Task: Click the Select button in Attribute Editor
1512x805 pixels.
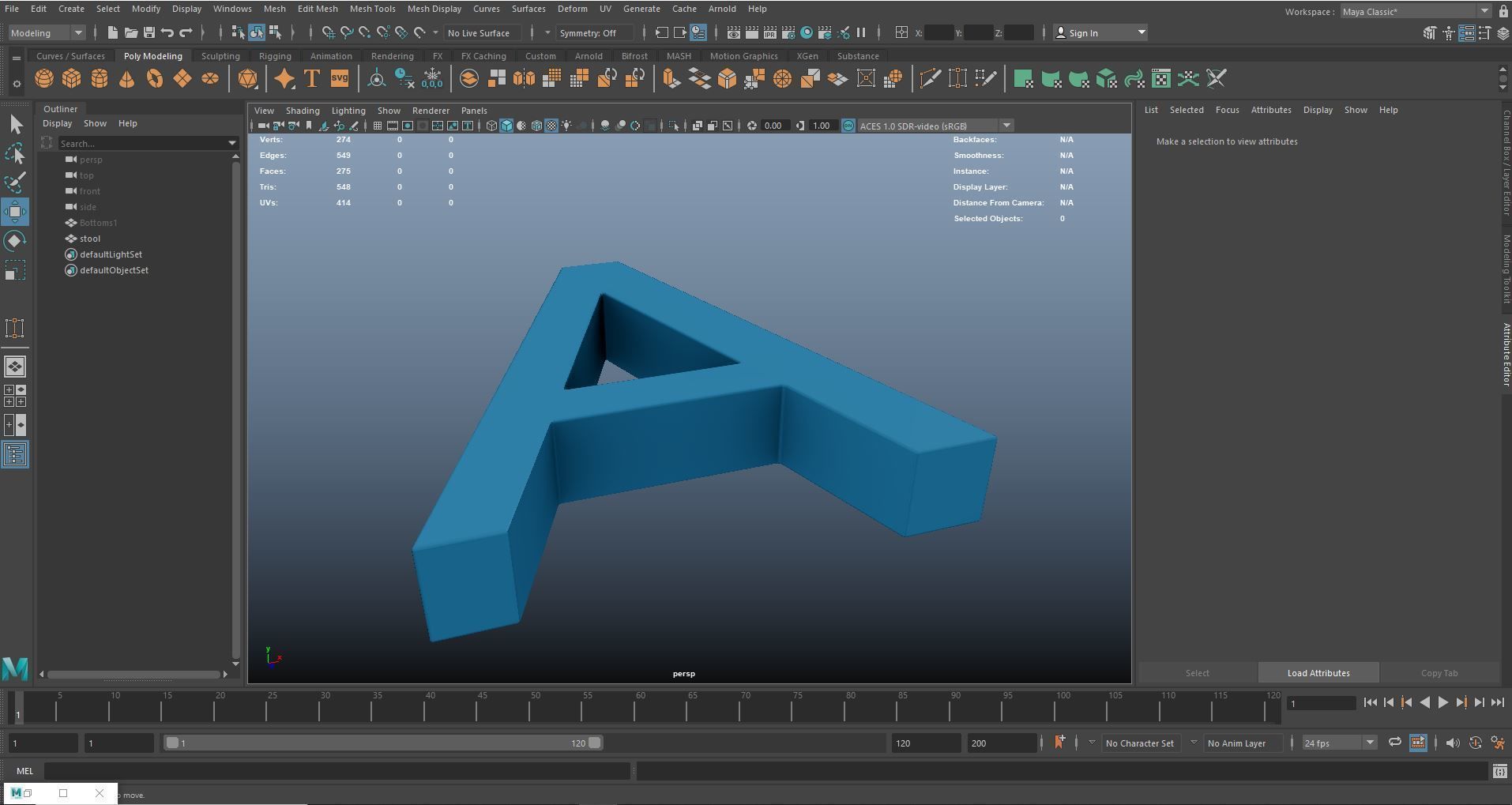Action: tap(1197, 673)
